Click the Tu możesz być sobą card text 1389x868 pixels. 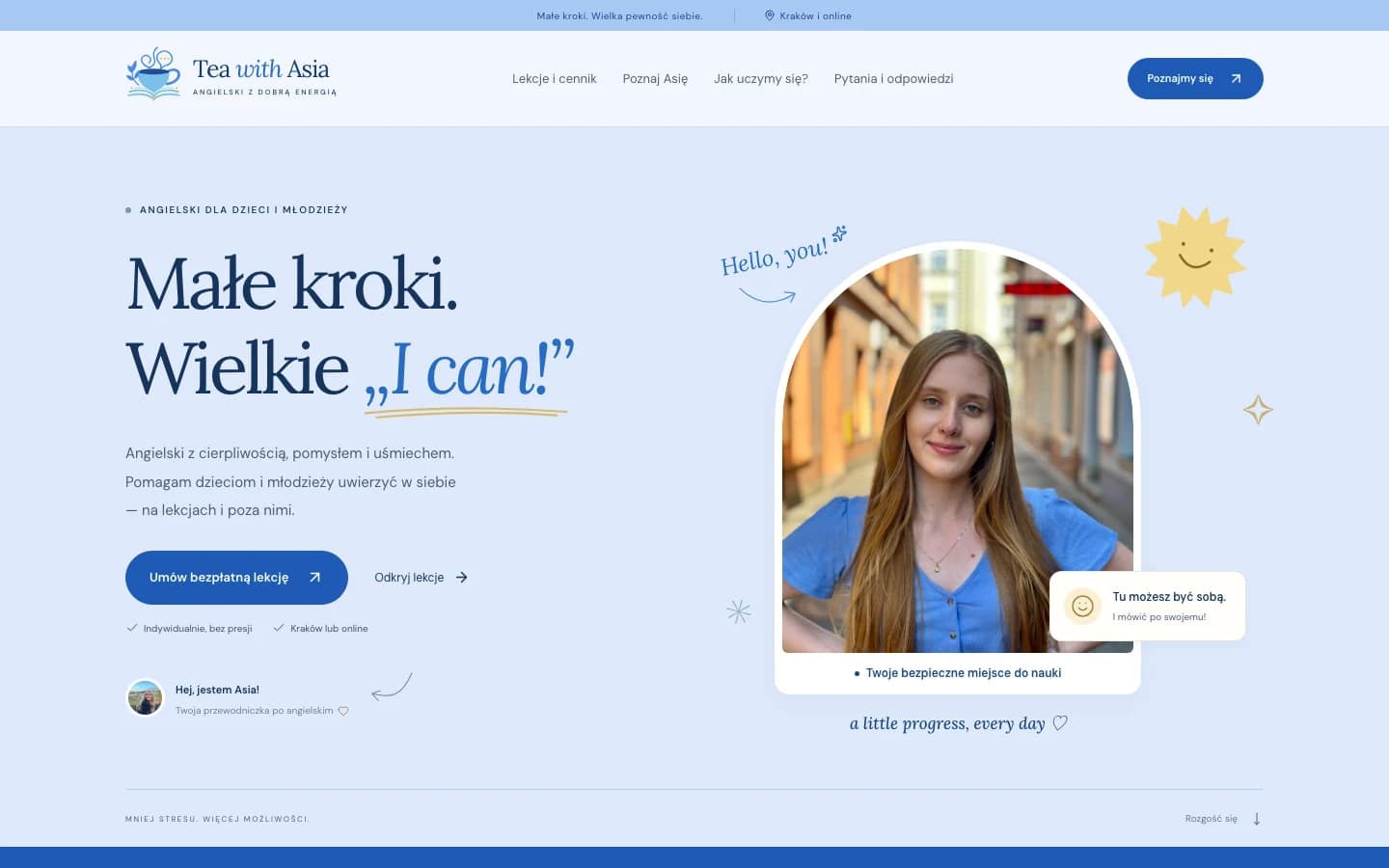click(x=1169, y=597)
